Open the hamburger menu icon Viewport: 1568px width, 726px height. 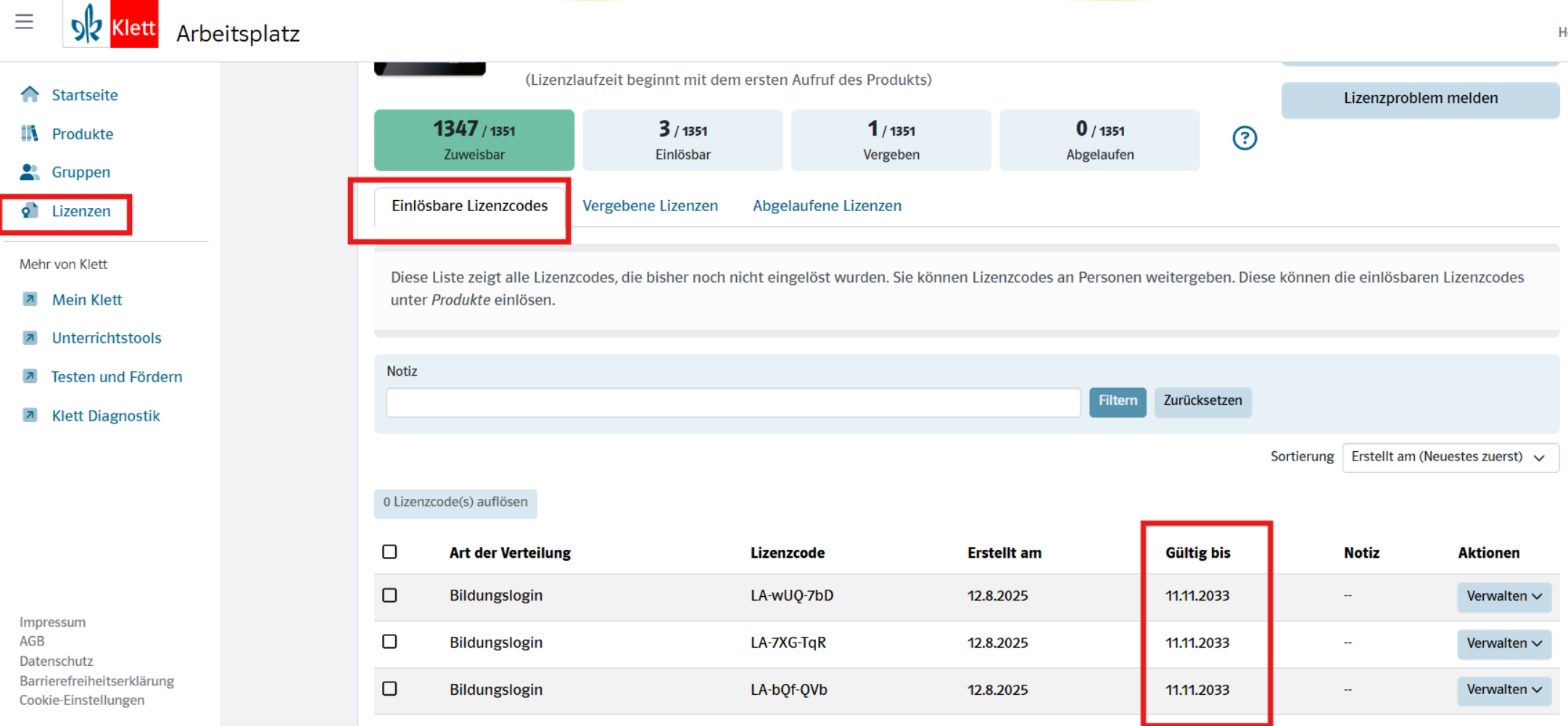24,22
